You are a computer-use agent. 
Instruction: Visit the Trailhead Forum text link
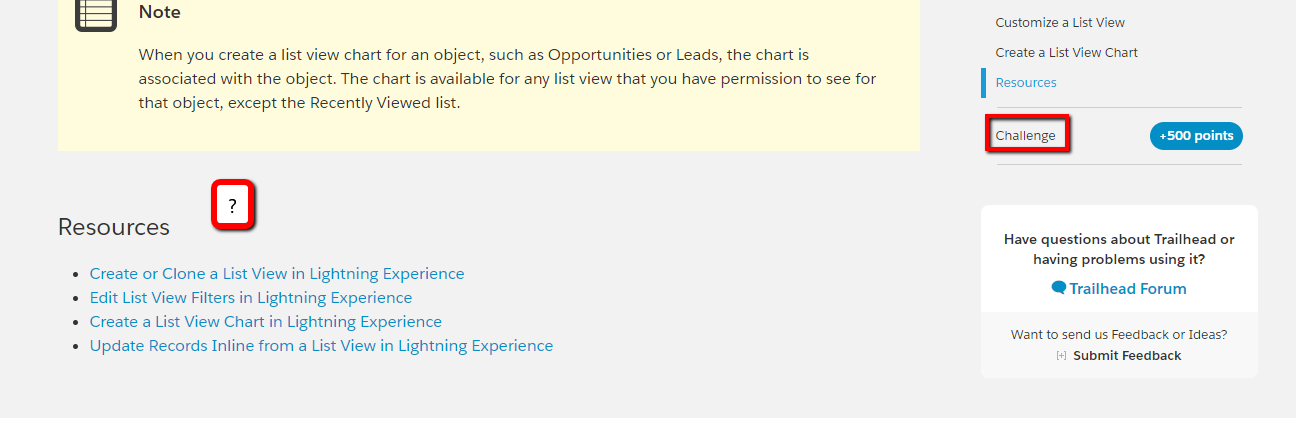[1128, 288]
